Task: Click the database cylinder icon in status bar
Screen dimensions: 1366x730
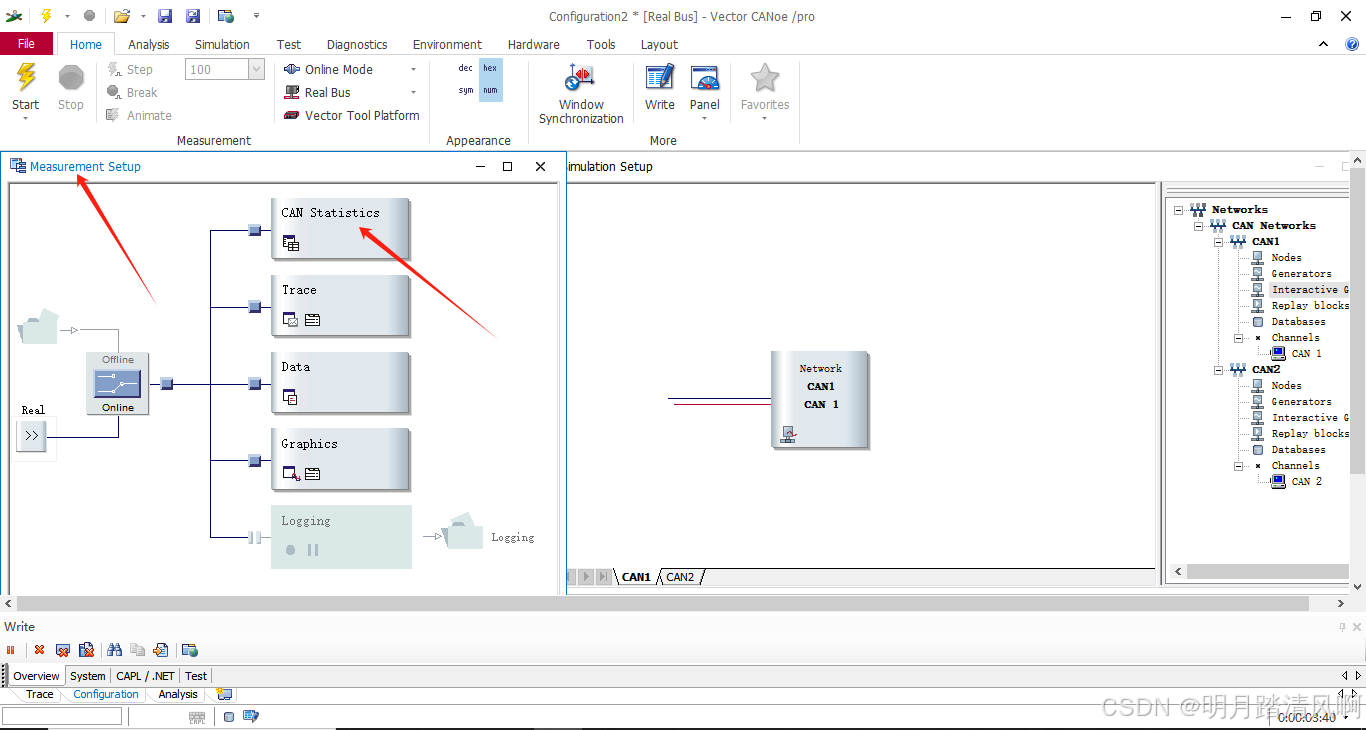Action: point(229,716)
